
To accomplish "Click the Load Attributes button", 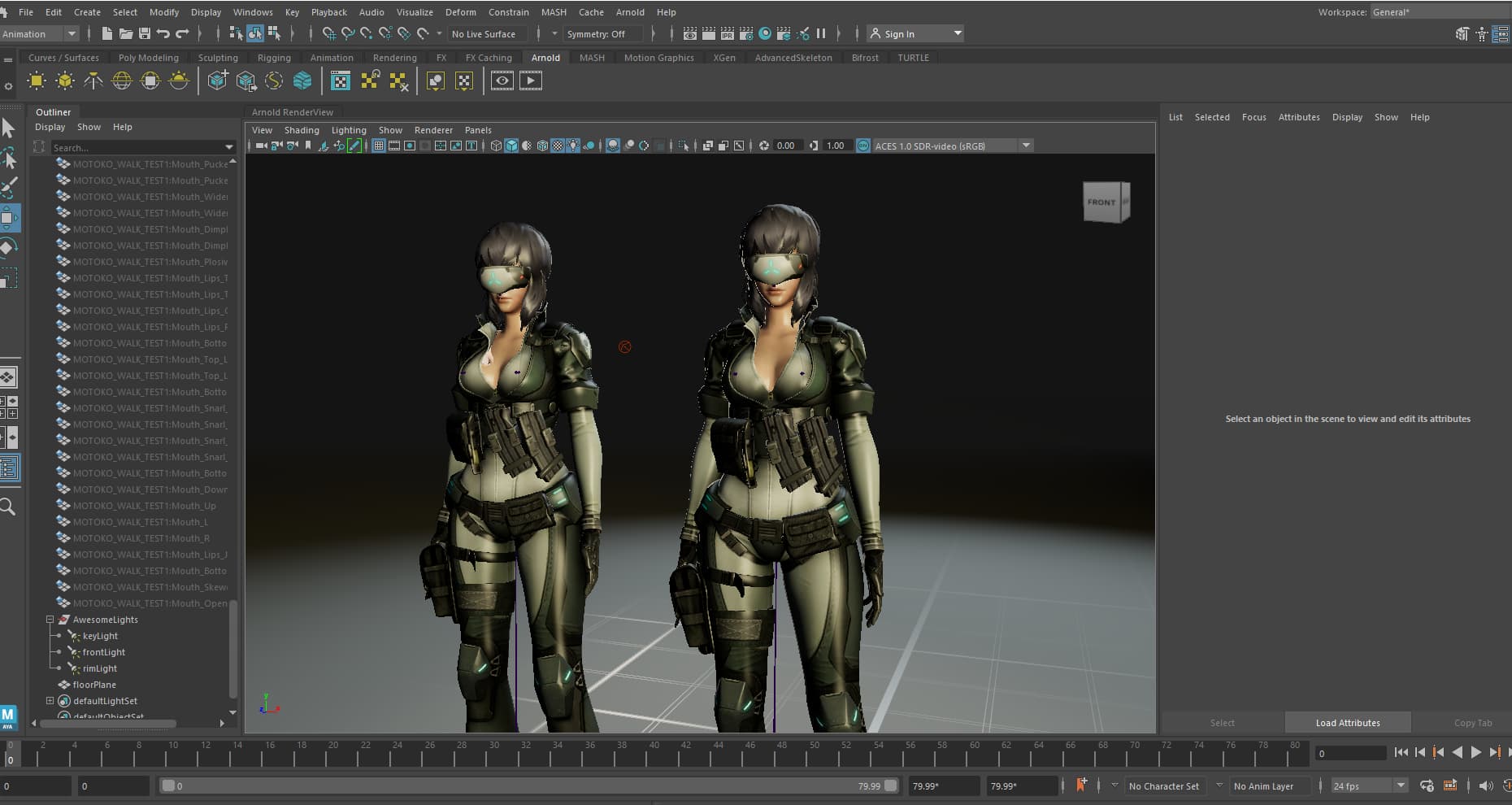I will click(x=1348, y=723).
